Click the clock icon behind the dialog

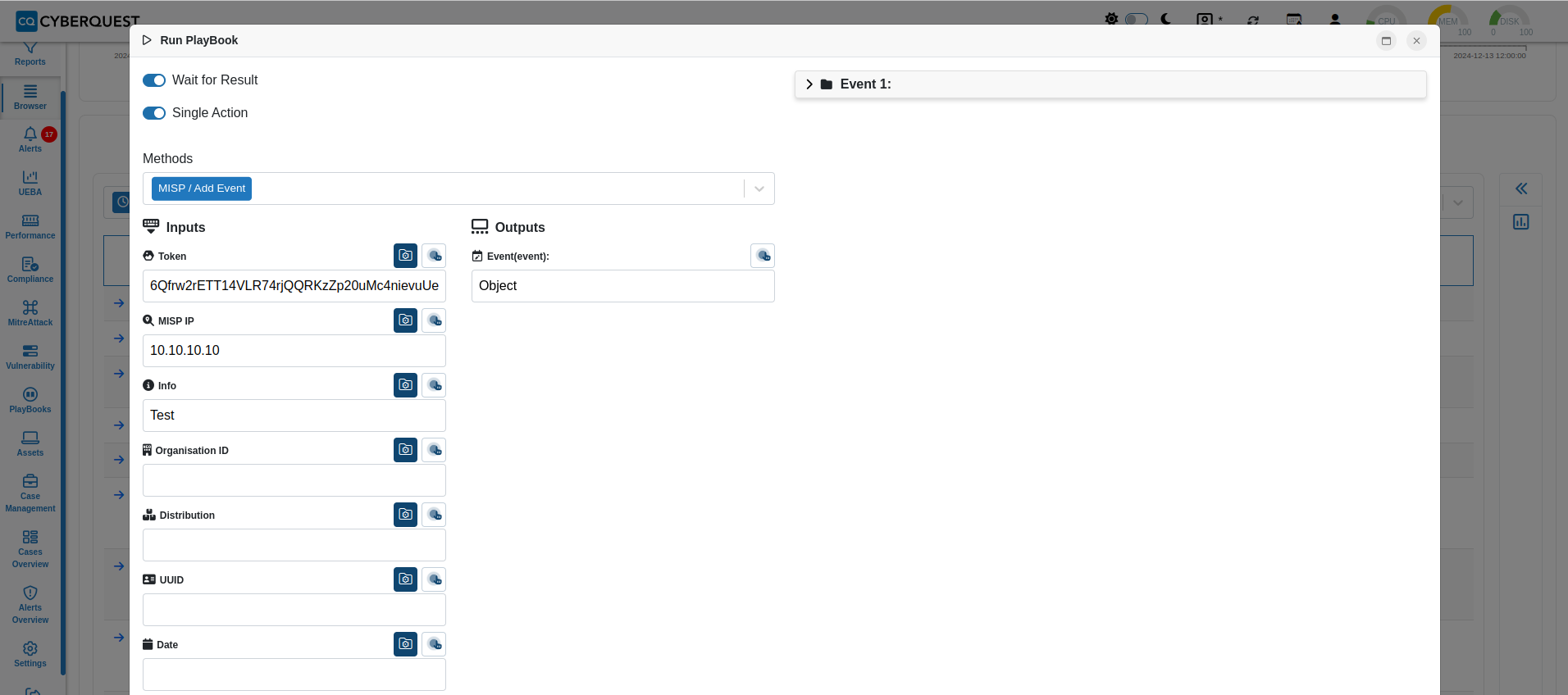pyautogui.click(x=121, y=202)
